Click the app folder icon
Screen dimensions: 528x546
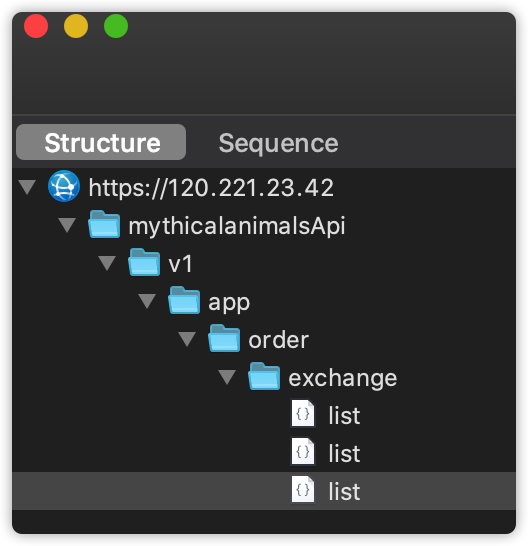pyautogui.click(x=184, y=300)
